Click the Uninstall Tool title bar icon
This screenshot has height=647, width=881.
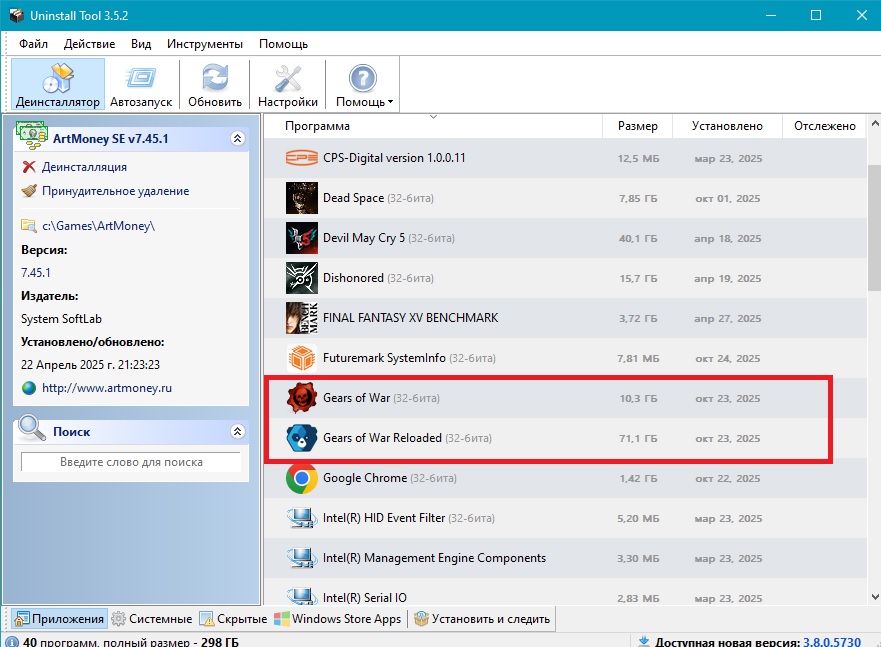17,15
